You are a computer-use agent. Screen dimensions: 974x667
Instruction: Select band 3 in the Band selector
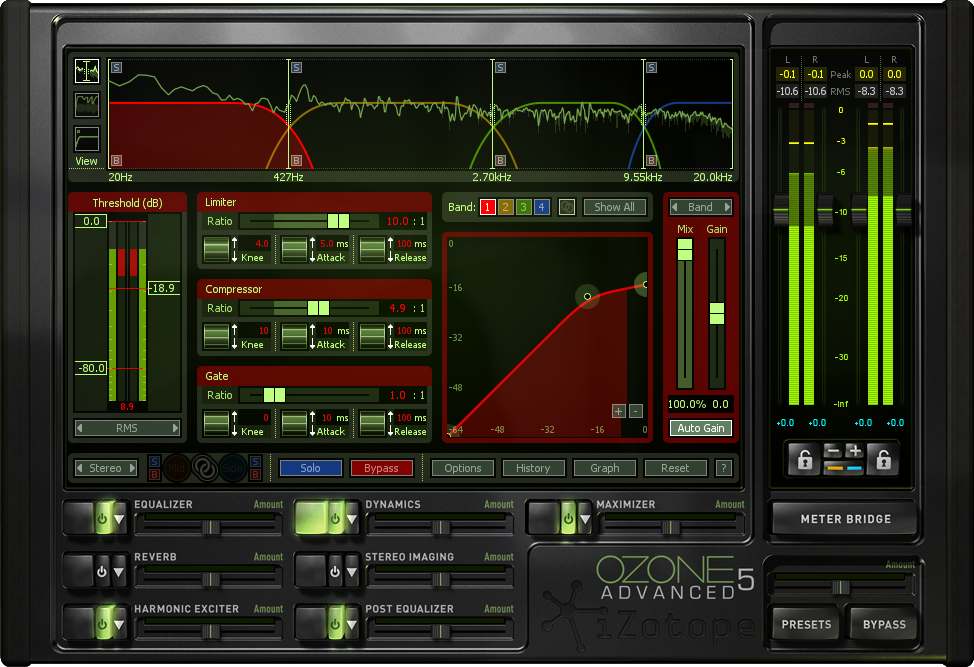click(x=524, y=207)
